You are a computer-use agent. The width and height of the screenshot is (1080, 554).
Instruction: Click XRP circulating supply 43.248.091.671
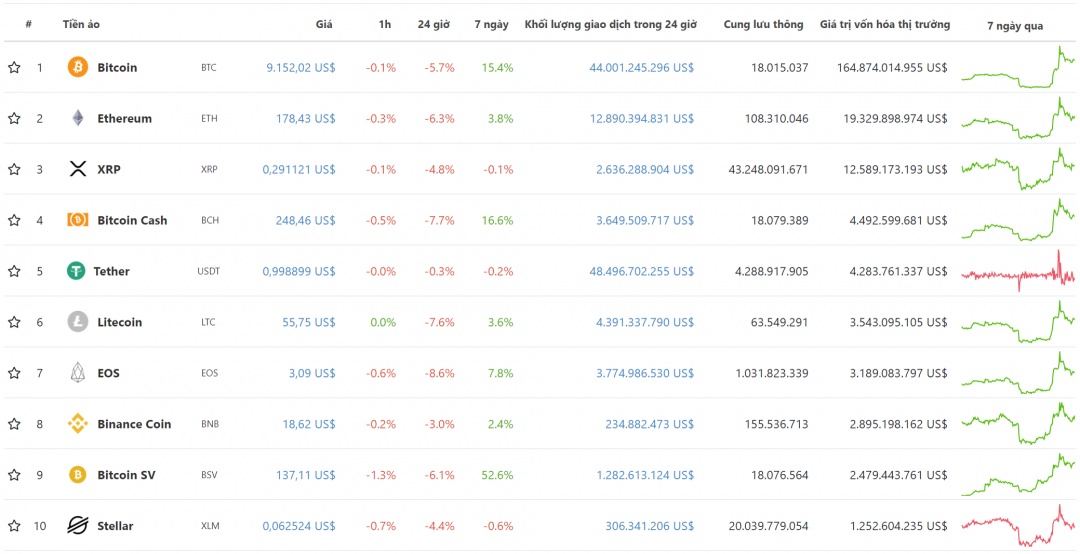point(768,170)
